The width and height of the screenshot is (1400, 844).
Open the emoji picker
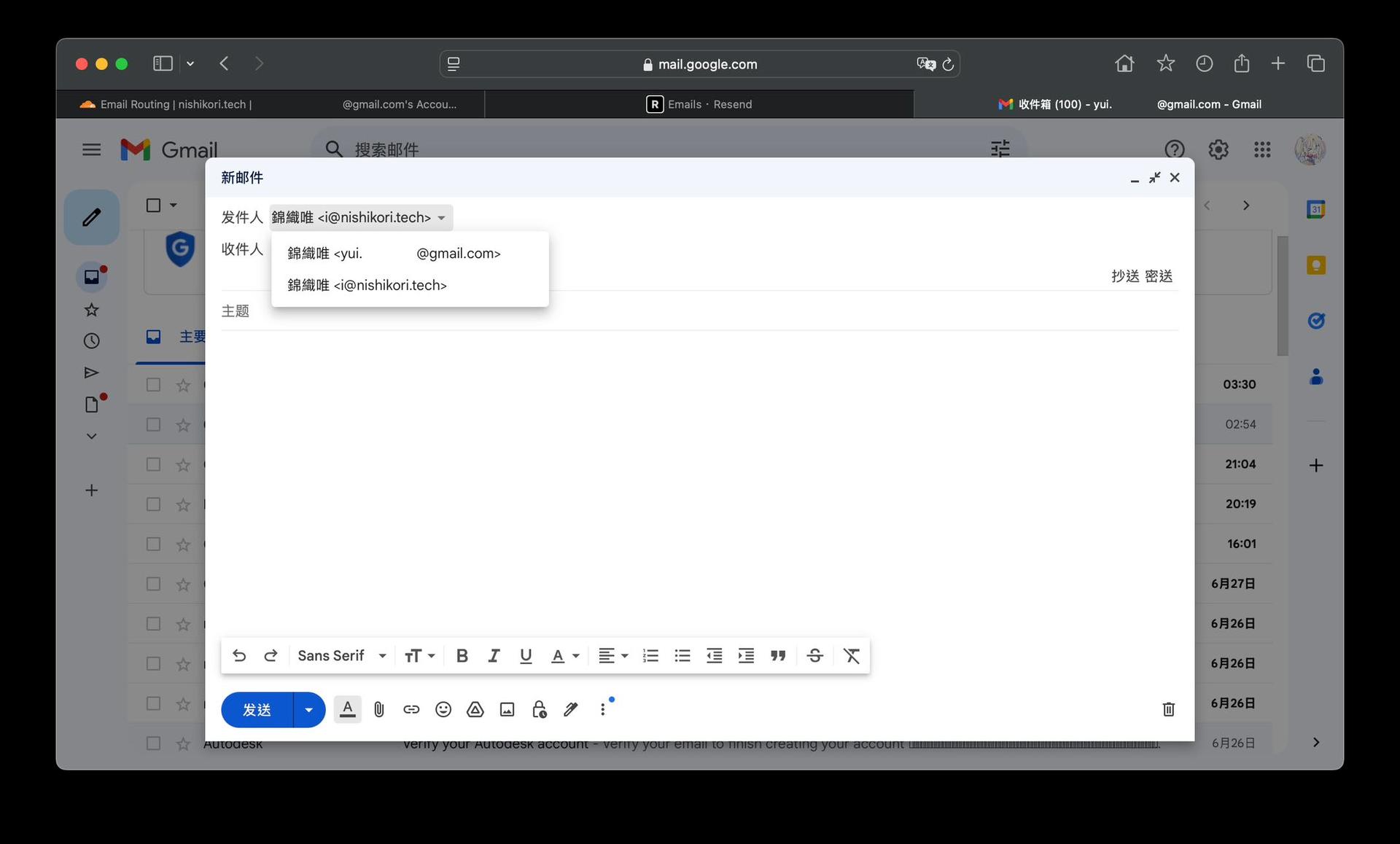pos(443,709)
